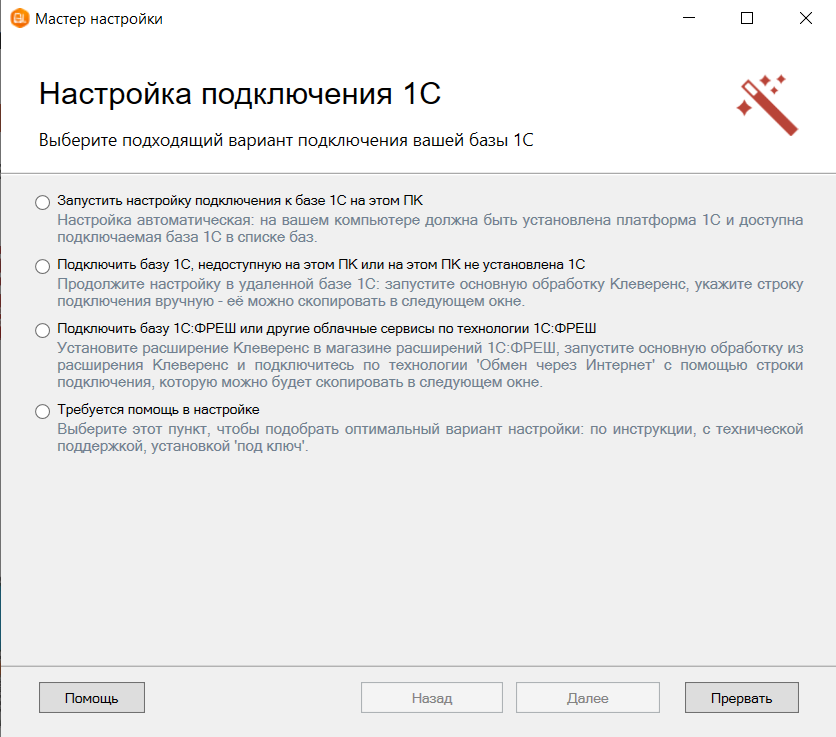Select the 'Подключить базу 1С:ФРЕШ' radio button

pyautogui.click(x=42, y=330)
